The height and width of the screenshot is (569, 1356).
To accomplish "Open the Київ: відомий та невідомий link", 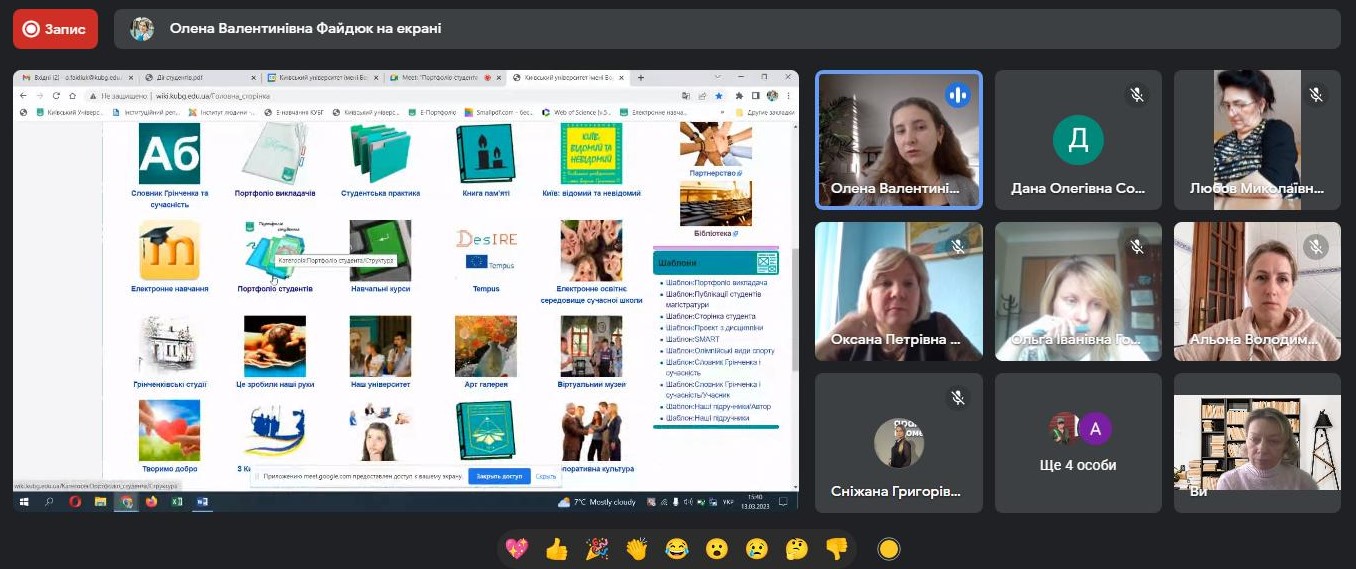I will (591, 193).
